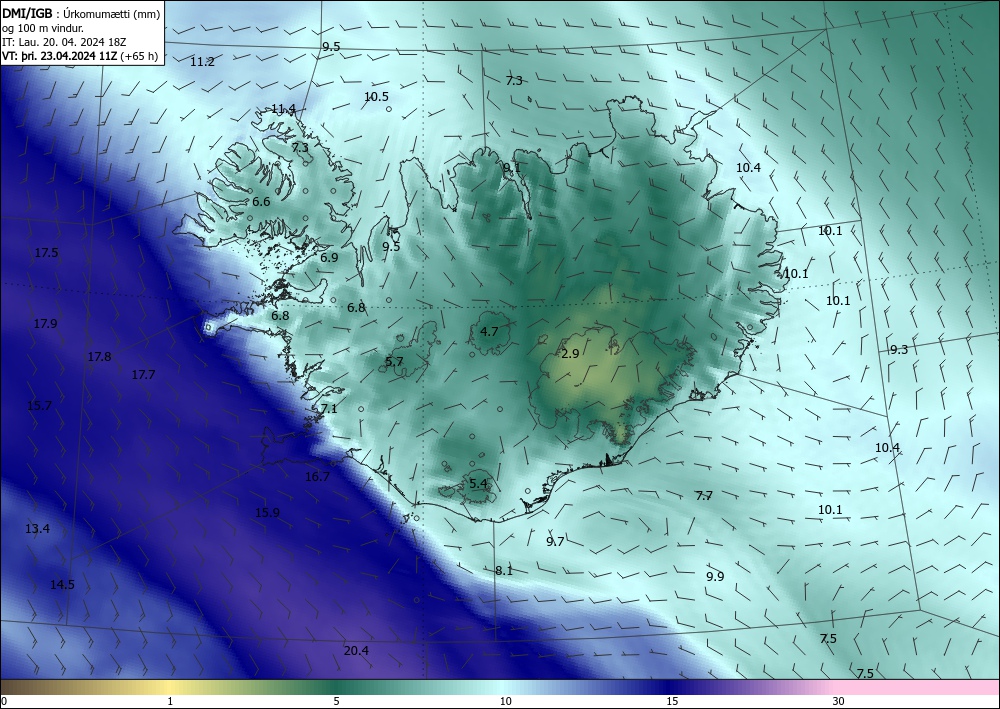Click the 15.7 value label
The width and height of the screenshot is (1000, 709).
(x=40, y=406)
